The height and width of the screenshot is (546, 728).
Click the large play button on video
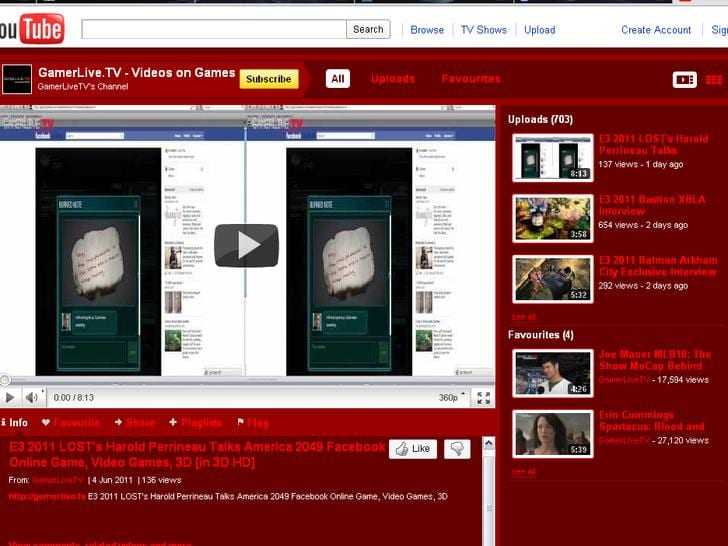pyautogui.click(x=246, y=245)
